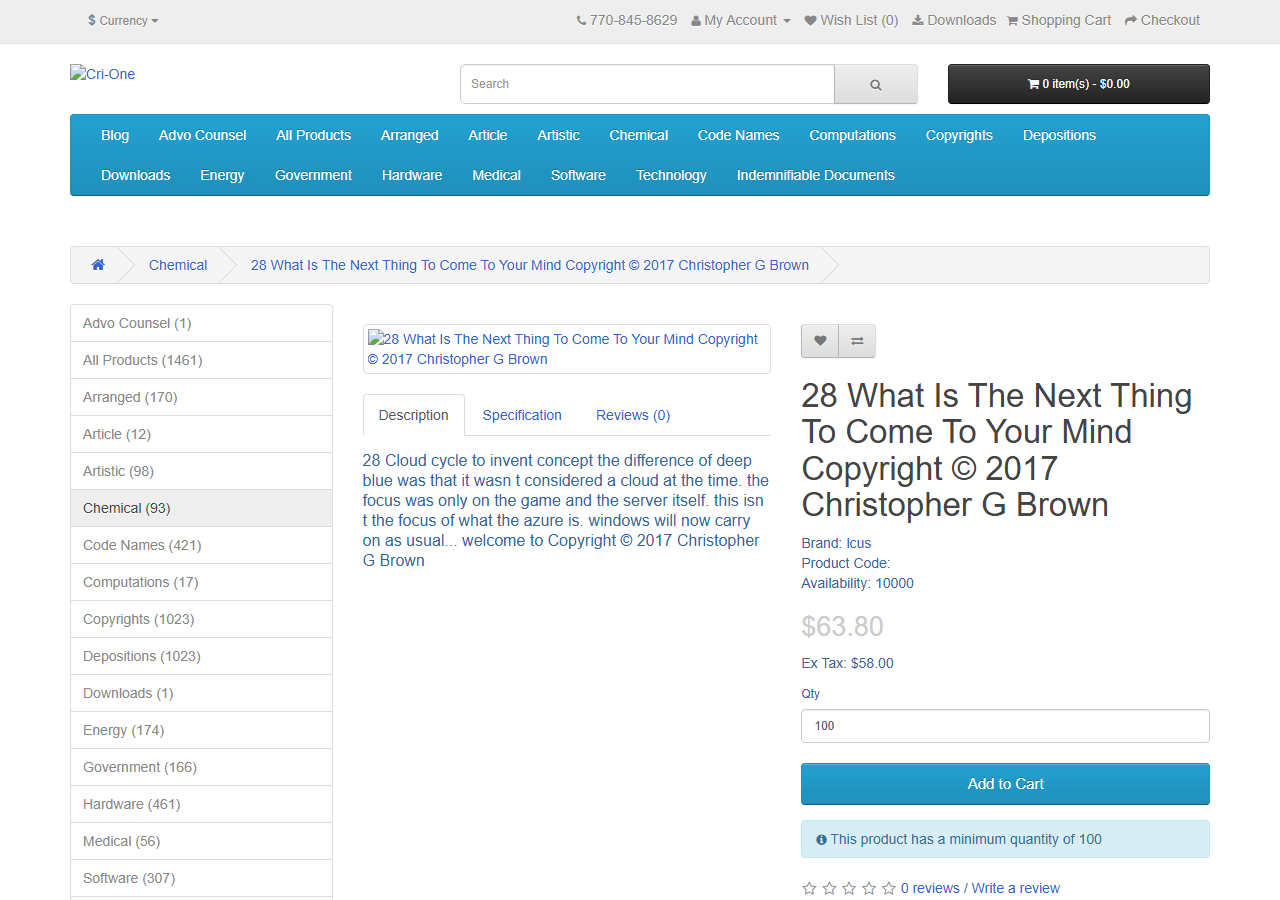Open Depositions in navigation menu
Viewport: 1280px width, 900px height.
(1059, 135)
